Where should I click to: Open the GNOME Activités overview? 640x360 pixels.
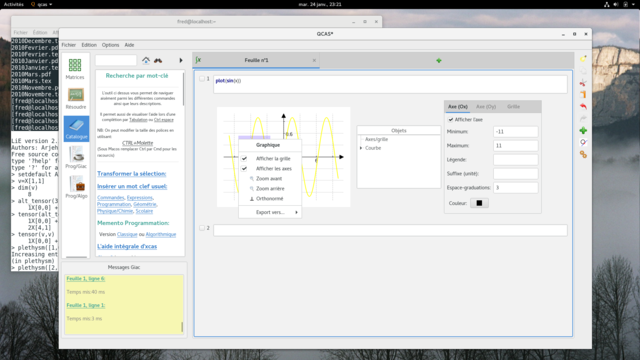tap(13, 4)
